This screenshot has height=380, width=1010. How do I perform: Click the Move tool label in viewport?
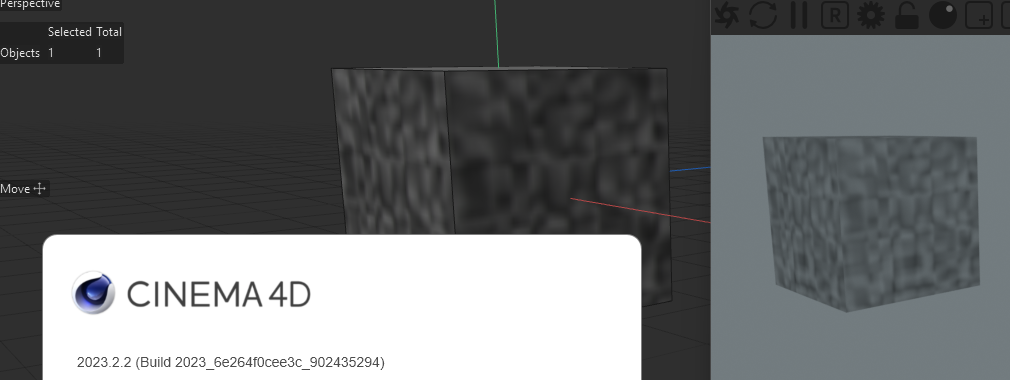pyautogui.click(x=15, y=189)
